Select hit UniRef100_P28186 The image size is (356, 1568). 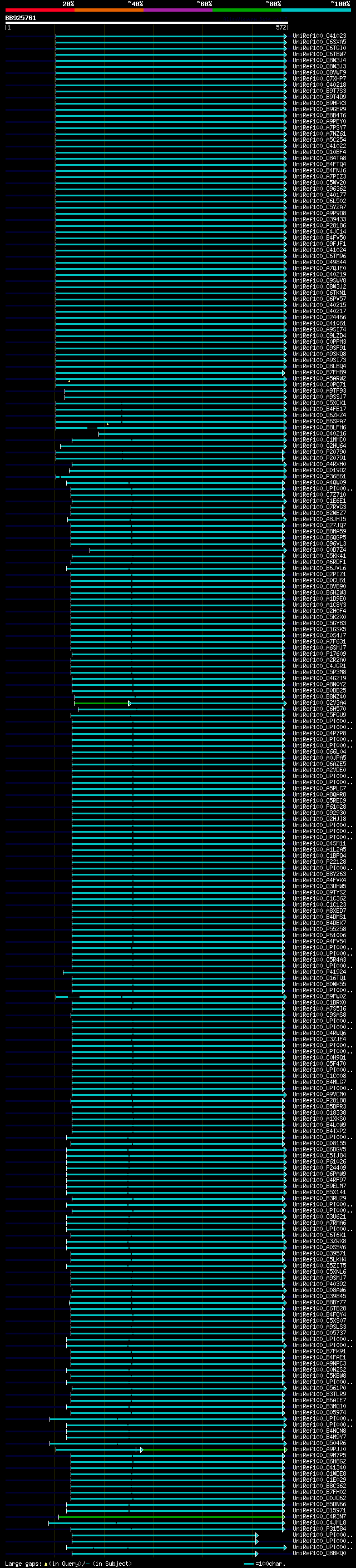click(319, 226)
